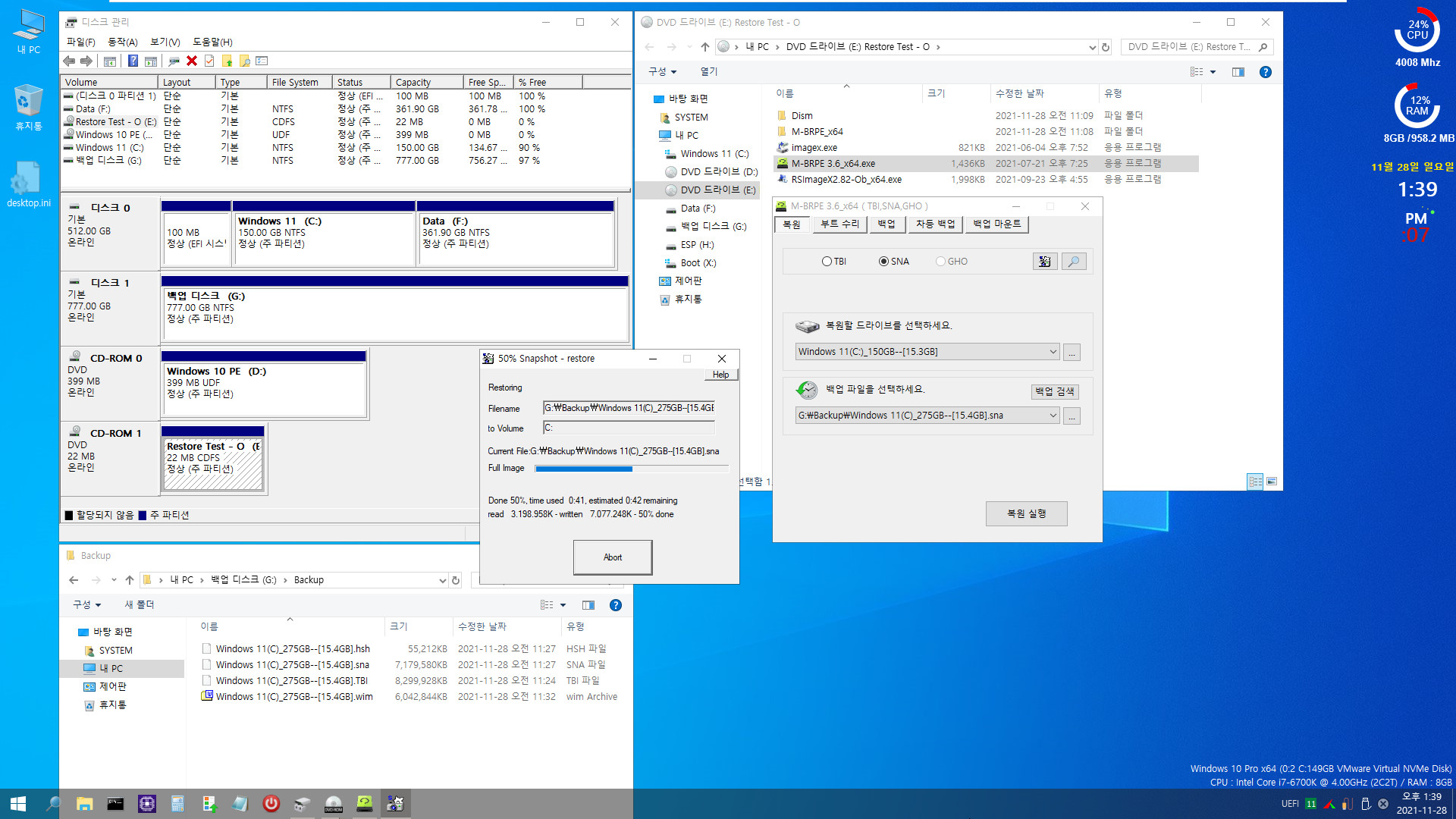
Task: Open recent locations dropdown in Backup Explorer navigation
Action: click(114, 580)
